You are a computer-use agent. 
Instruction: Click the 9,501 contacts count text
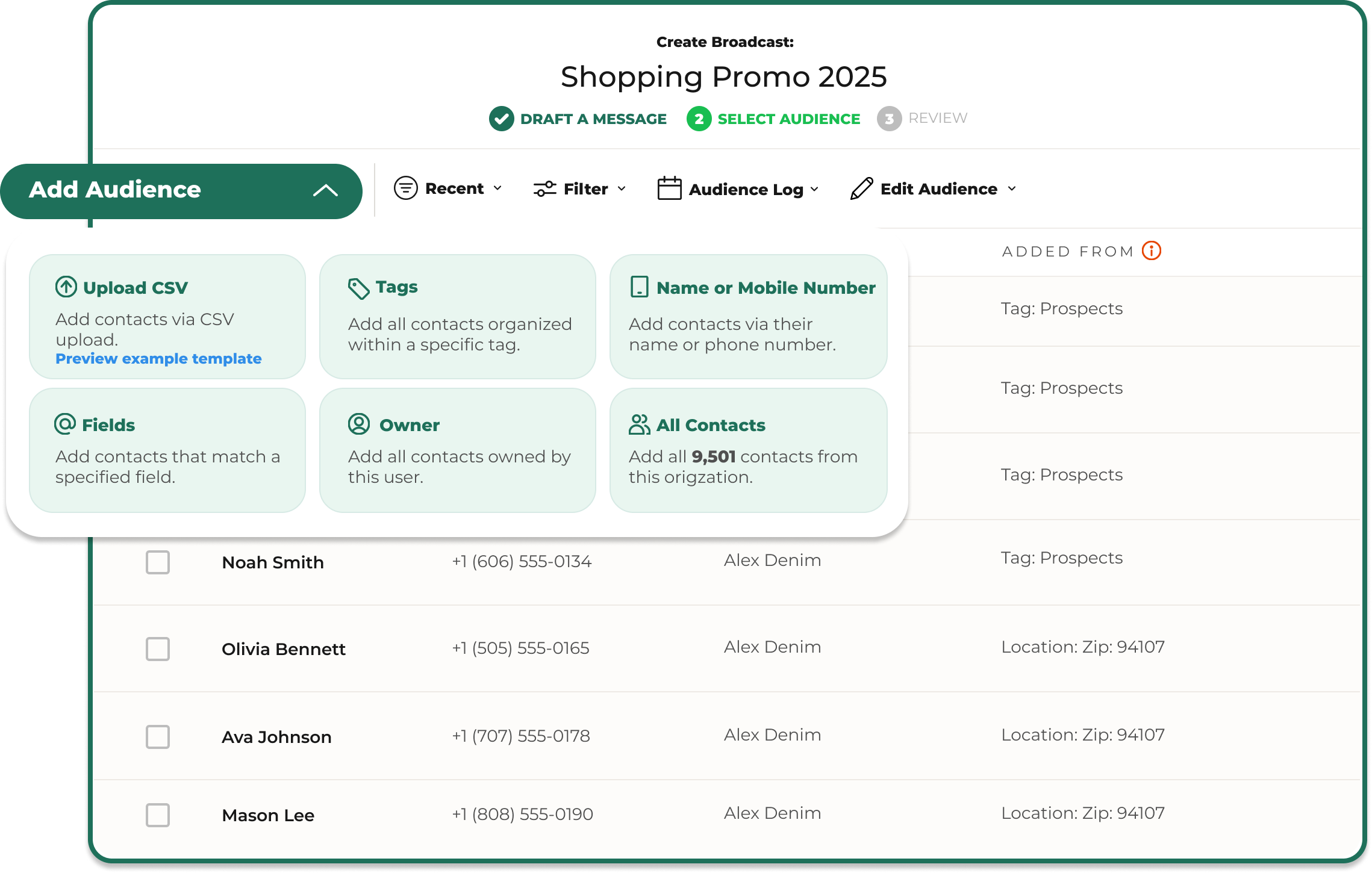pos(714,456)
